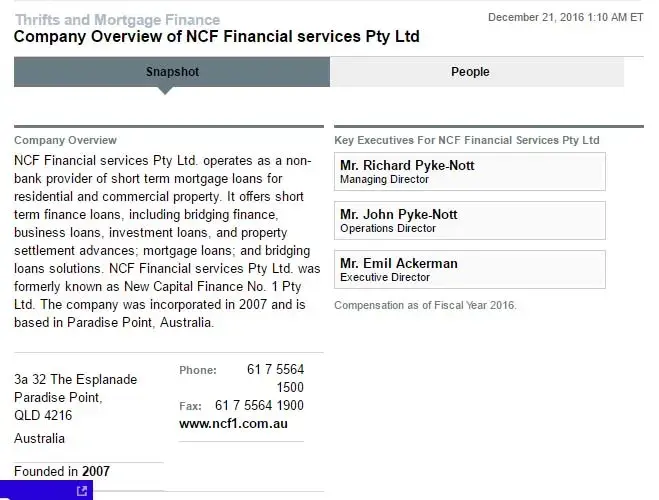
Task: Click the Compensation as of Fiscal Year note
Action: pos(425,305)
